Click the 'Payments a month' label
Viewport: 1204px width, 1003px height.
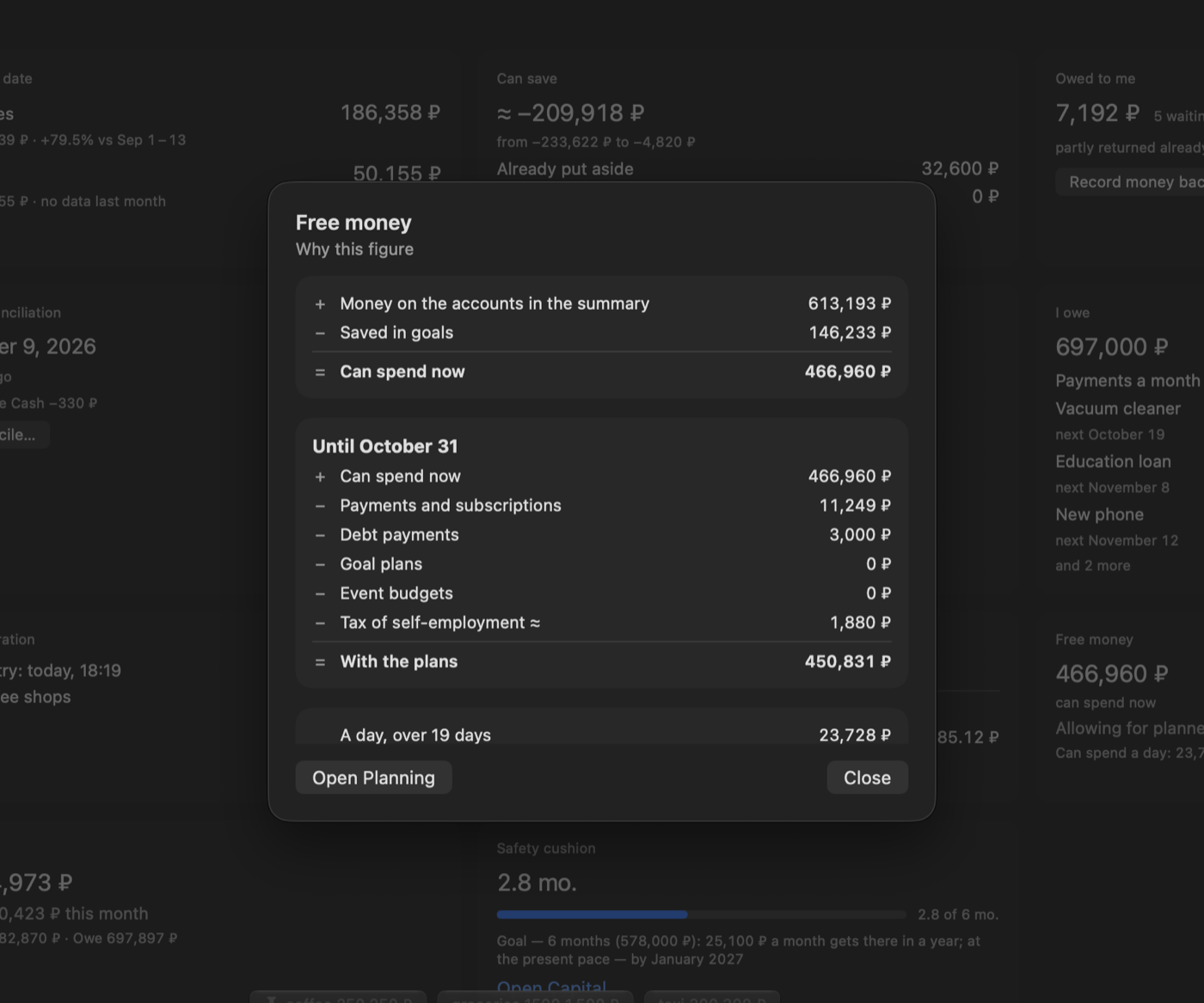(x=1127, y=381)
